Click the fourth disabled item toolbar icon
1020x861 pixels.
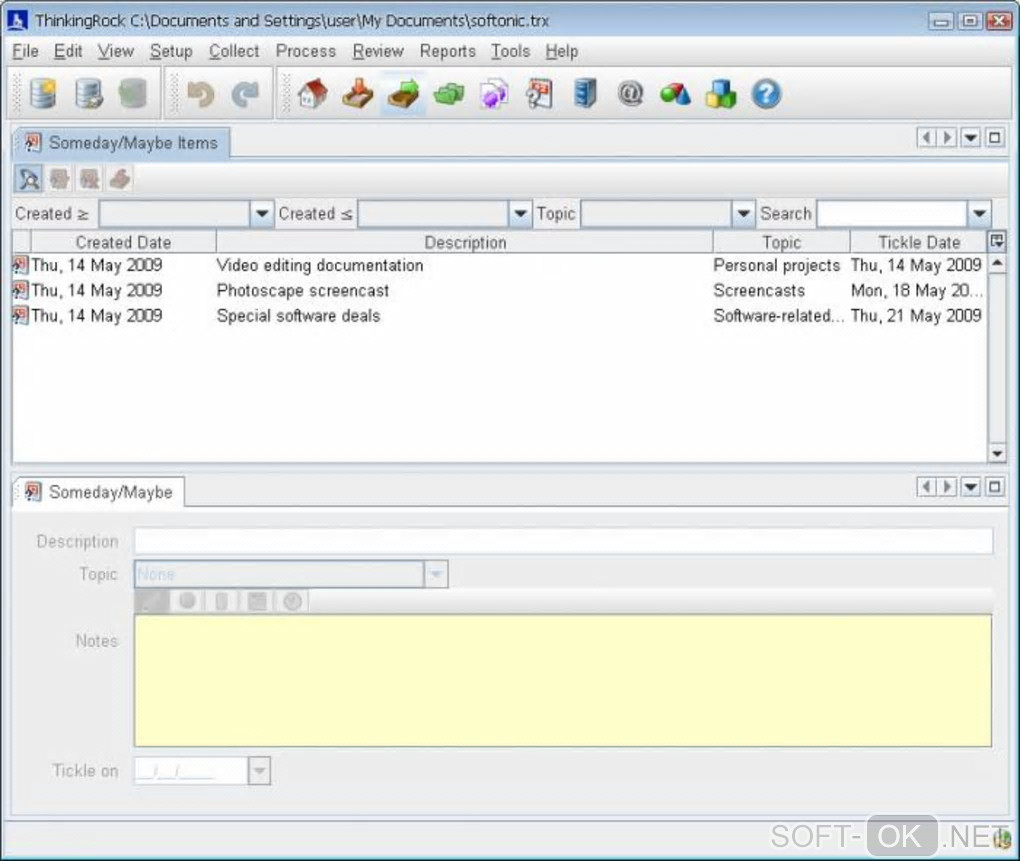coord(120,179)
